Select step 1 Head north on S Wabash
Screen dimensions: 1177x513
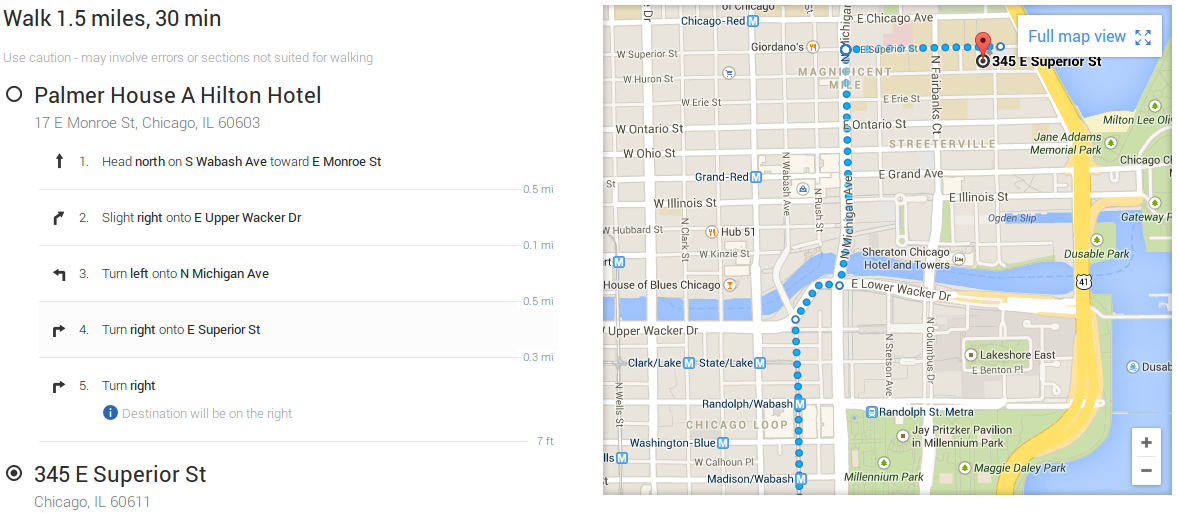pyautogui.click(x=241, y=162)
